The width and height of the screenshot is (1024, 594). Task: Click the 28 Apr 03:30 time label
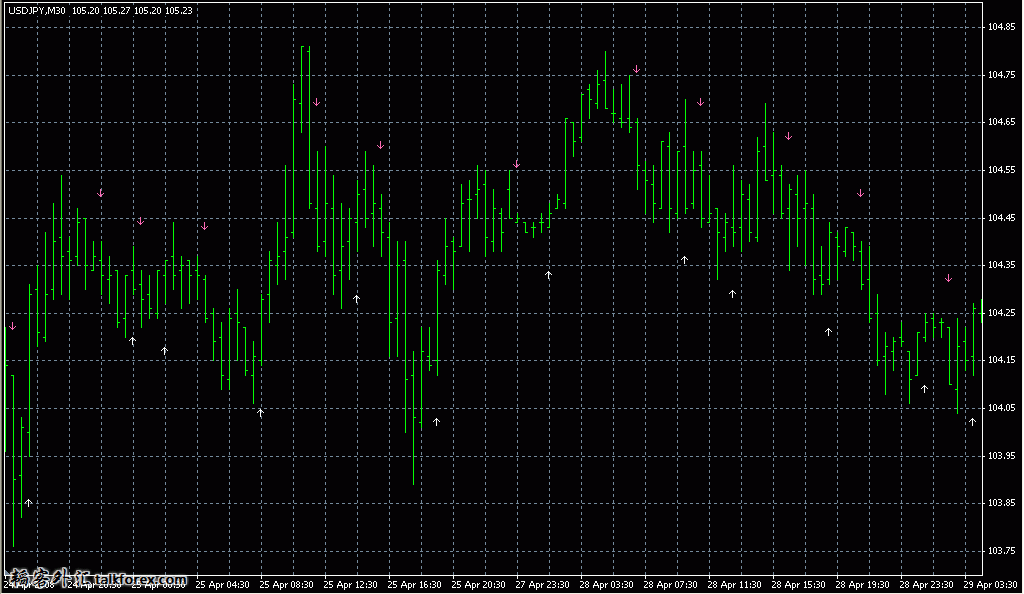pyautogui.click(x=606, y=585)
